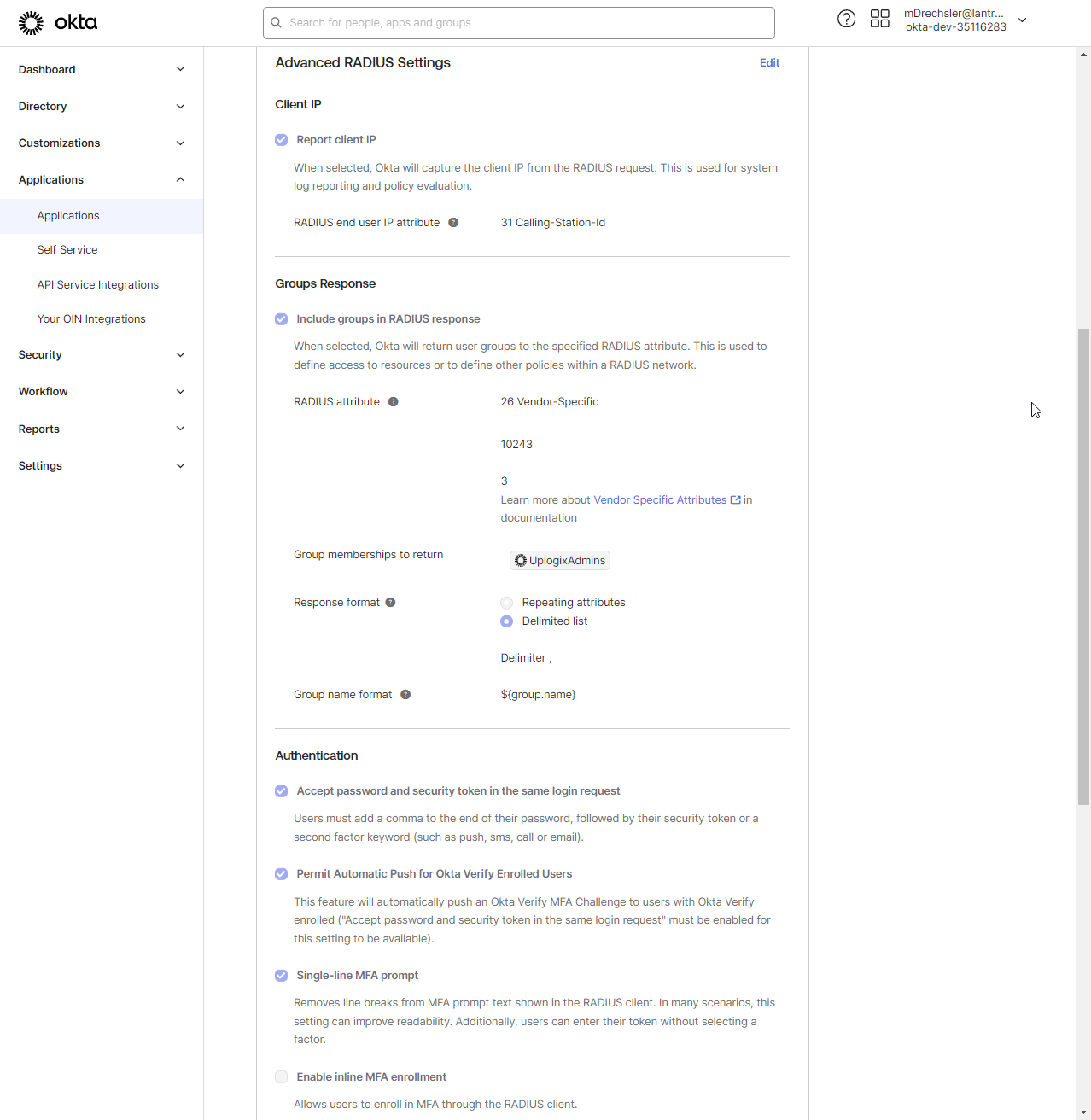This screenshot has width=1091, height=1120.
Task: Toggle Include groups in RADIUS response
Action: pos(282,319)
